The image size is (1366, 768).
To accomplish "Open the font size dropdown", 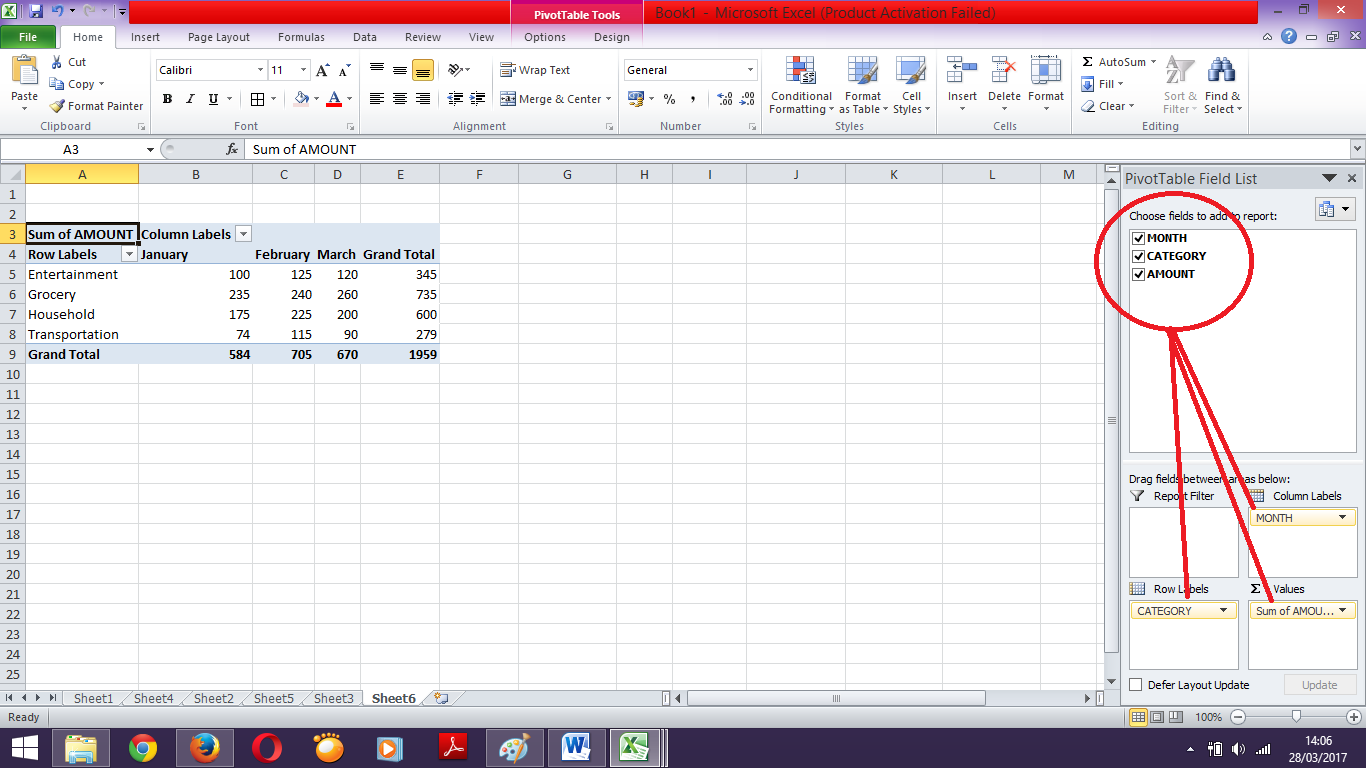I will 302,70.
